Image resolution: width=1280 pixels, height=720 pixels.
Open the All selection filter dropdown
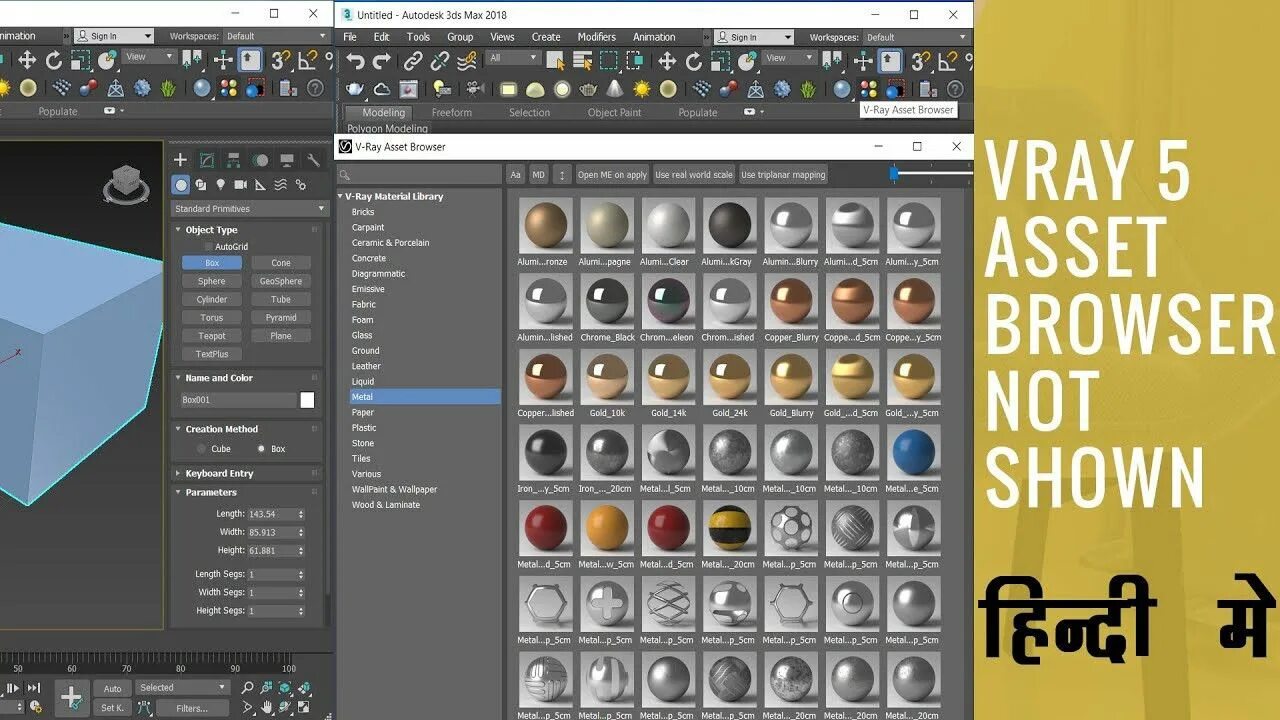tap(513, 58)
